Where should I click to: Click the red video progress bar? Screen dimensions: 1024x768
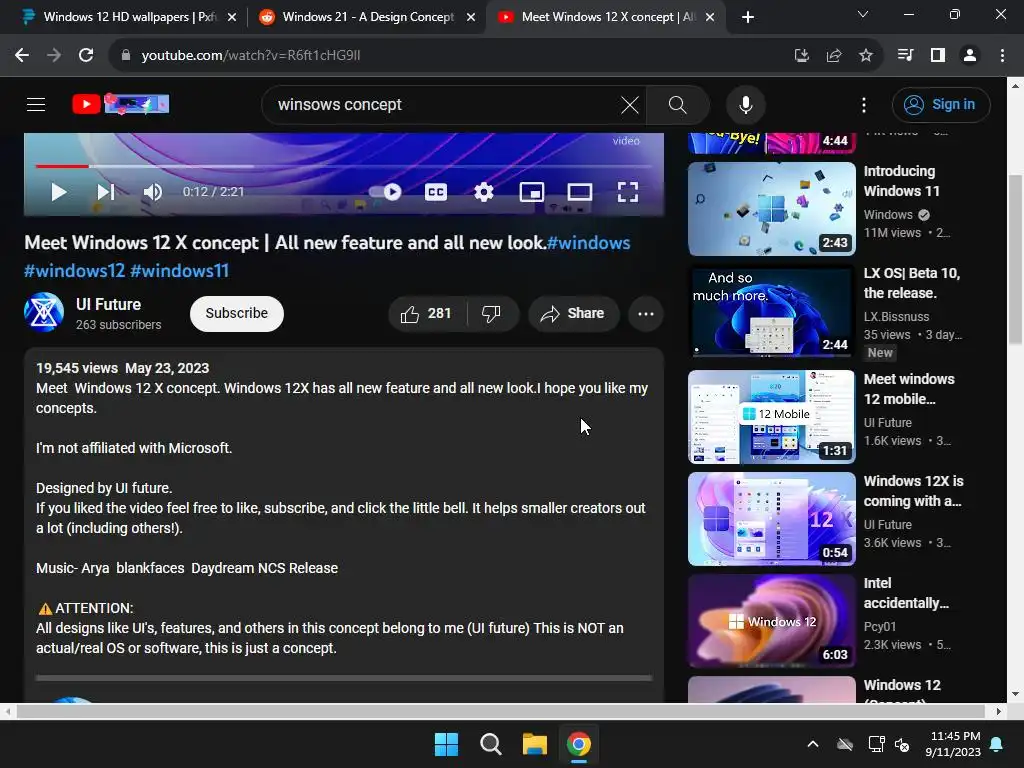(62, 166)
